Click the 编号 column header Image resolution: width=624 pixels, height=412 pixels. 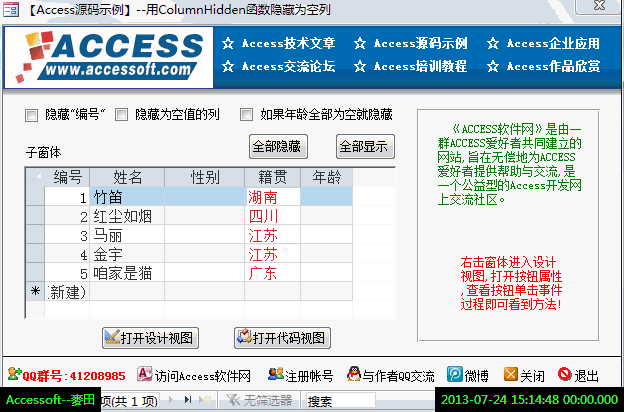[67, 177]
